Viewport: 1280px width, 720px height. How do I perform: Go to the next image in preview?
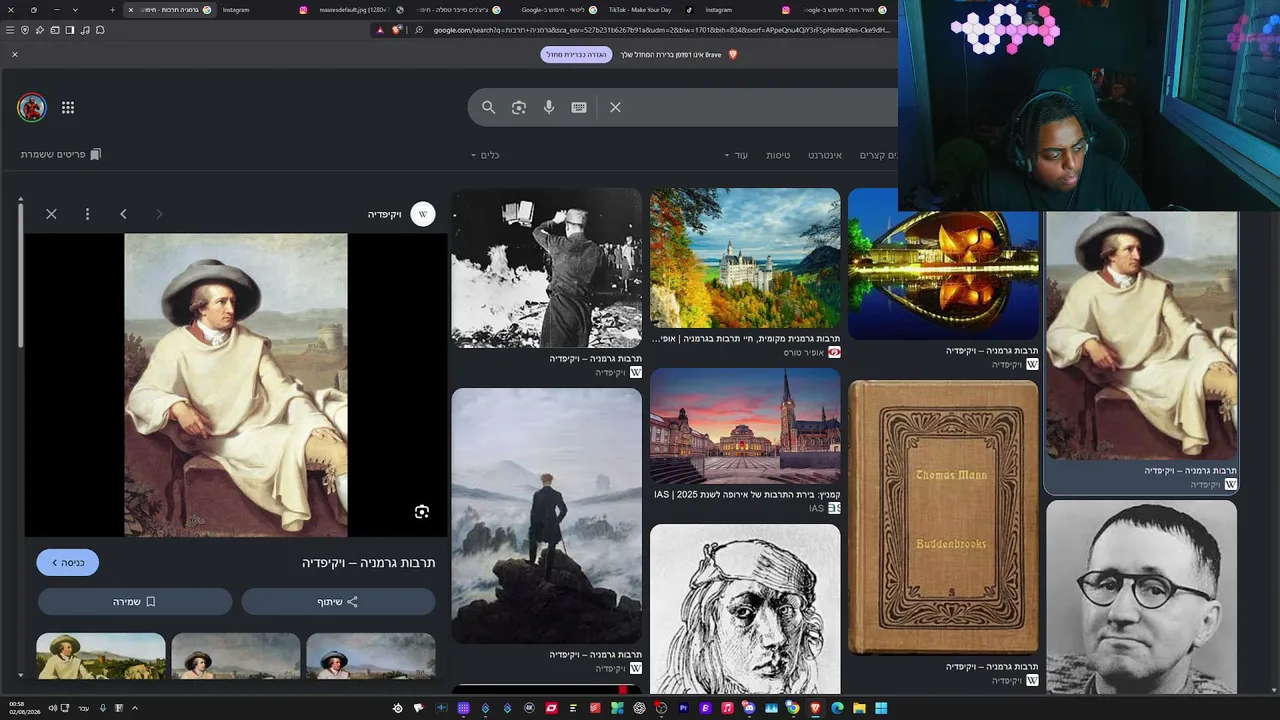click(x=123, y=214)
